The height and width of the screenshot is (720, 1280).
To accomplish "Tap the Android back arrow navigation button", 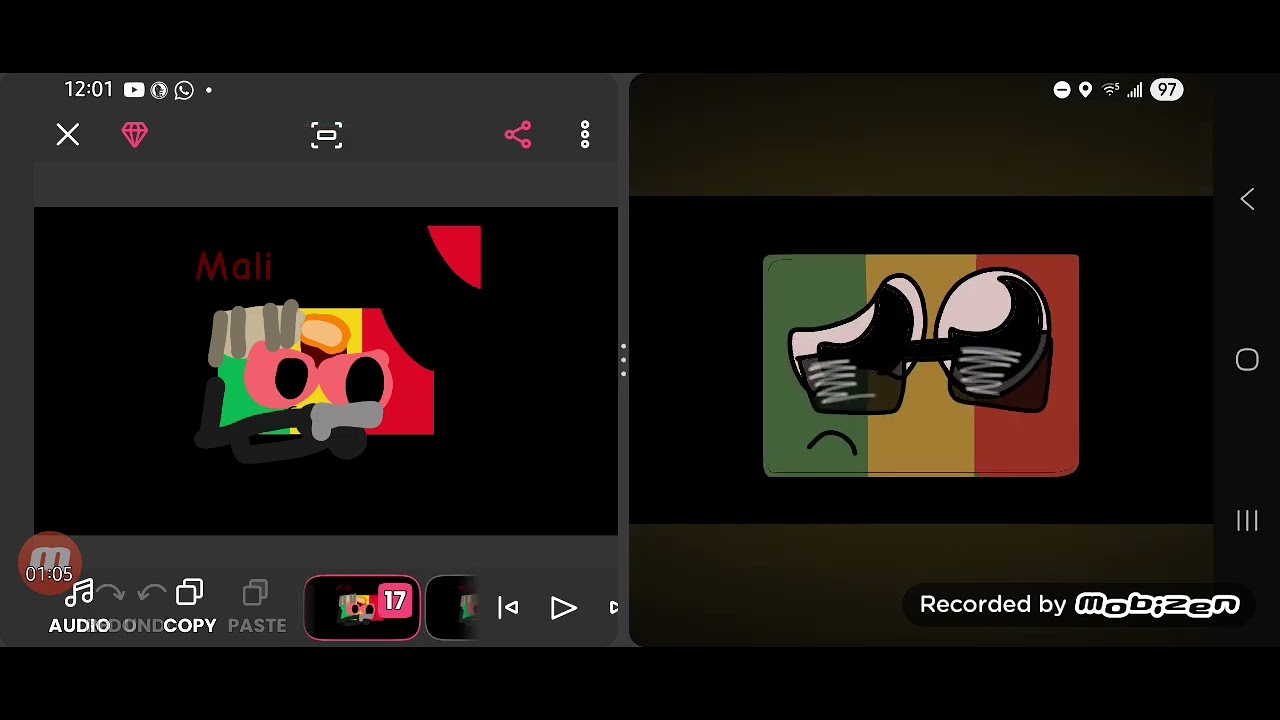I will click(1247, 199).
